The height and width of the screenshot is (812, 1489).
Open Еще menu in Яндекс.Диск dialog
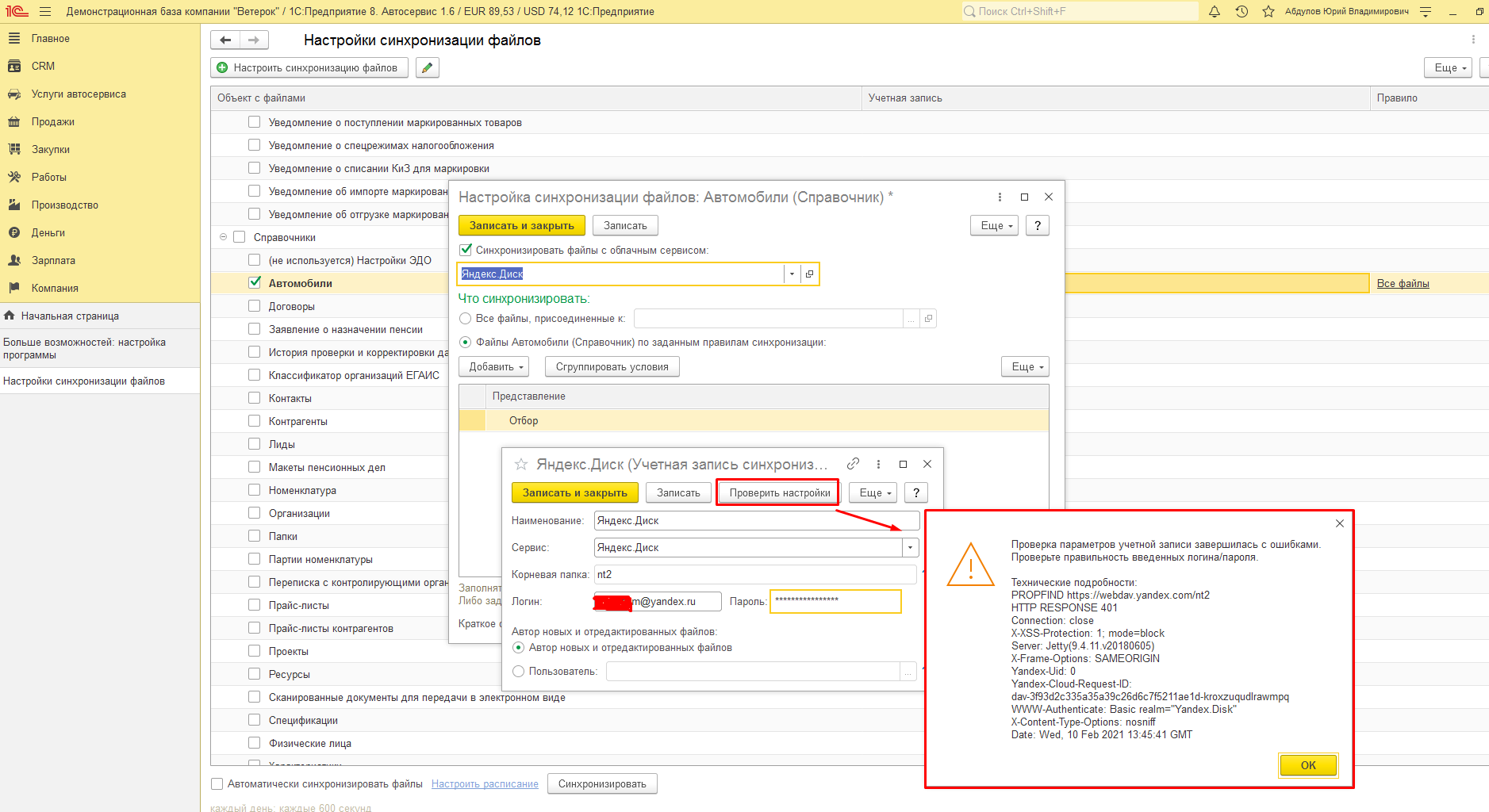(x=873, y=492)
